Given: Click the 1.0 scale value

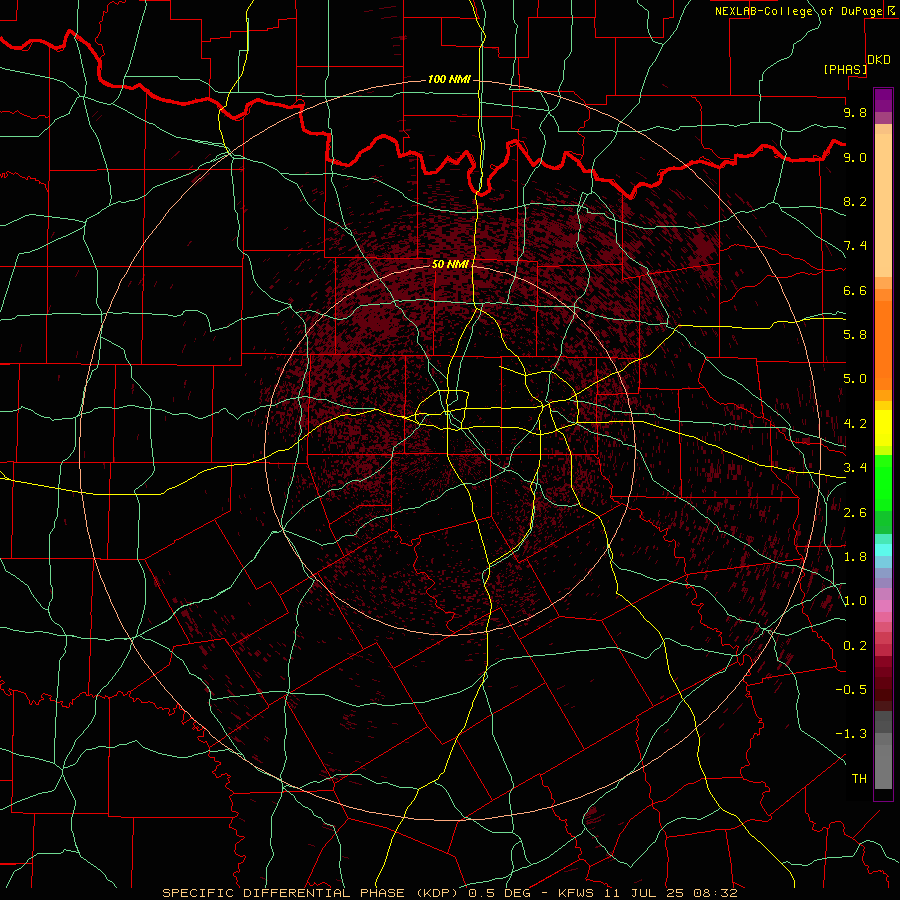Looking at the screenshot, I should click(855, 601).
